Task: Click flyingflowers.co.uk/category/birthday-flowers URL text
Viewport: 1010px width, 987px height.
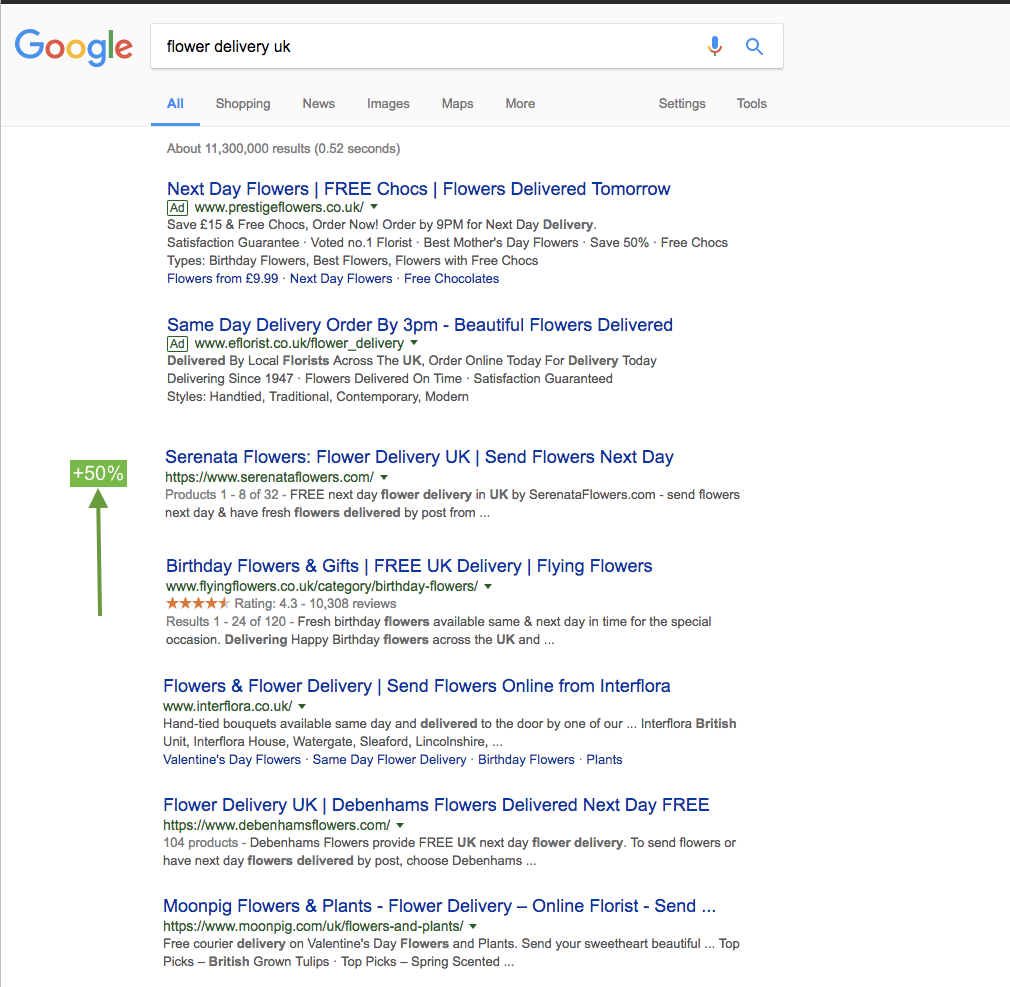Action: [x=322, y=586]
